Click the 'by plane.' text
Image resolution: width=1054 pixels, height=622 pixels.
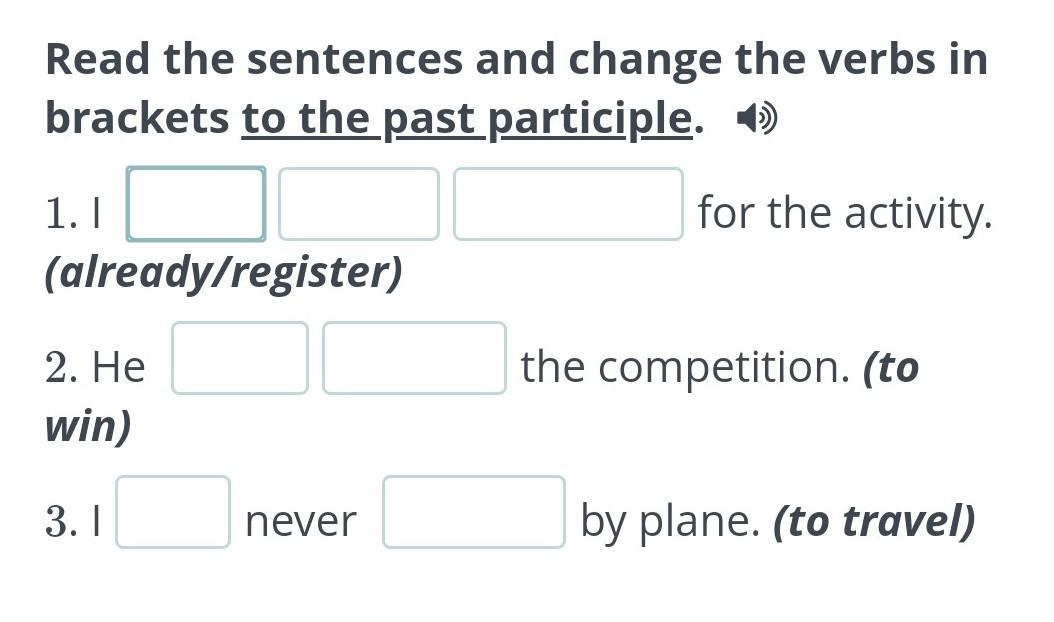tap(670, 522)
